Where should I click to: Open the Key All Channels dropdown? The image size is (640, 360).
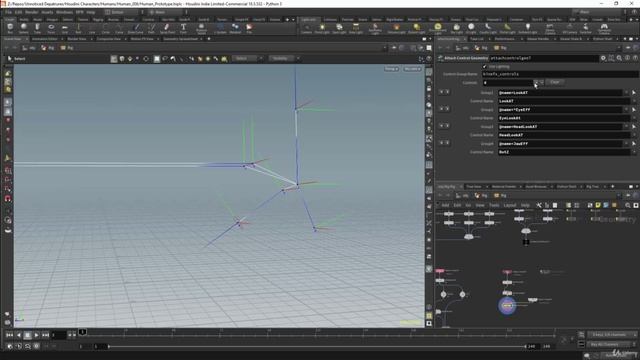pos(611,344)
